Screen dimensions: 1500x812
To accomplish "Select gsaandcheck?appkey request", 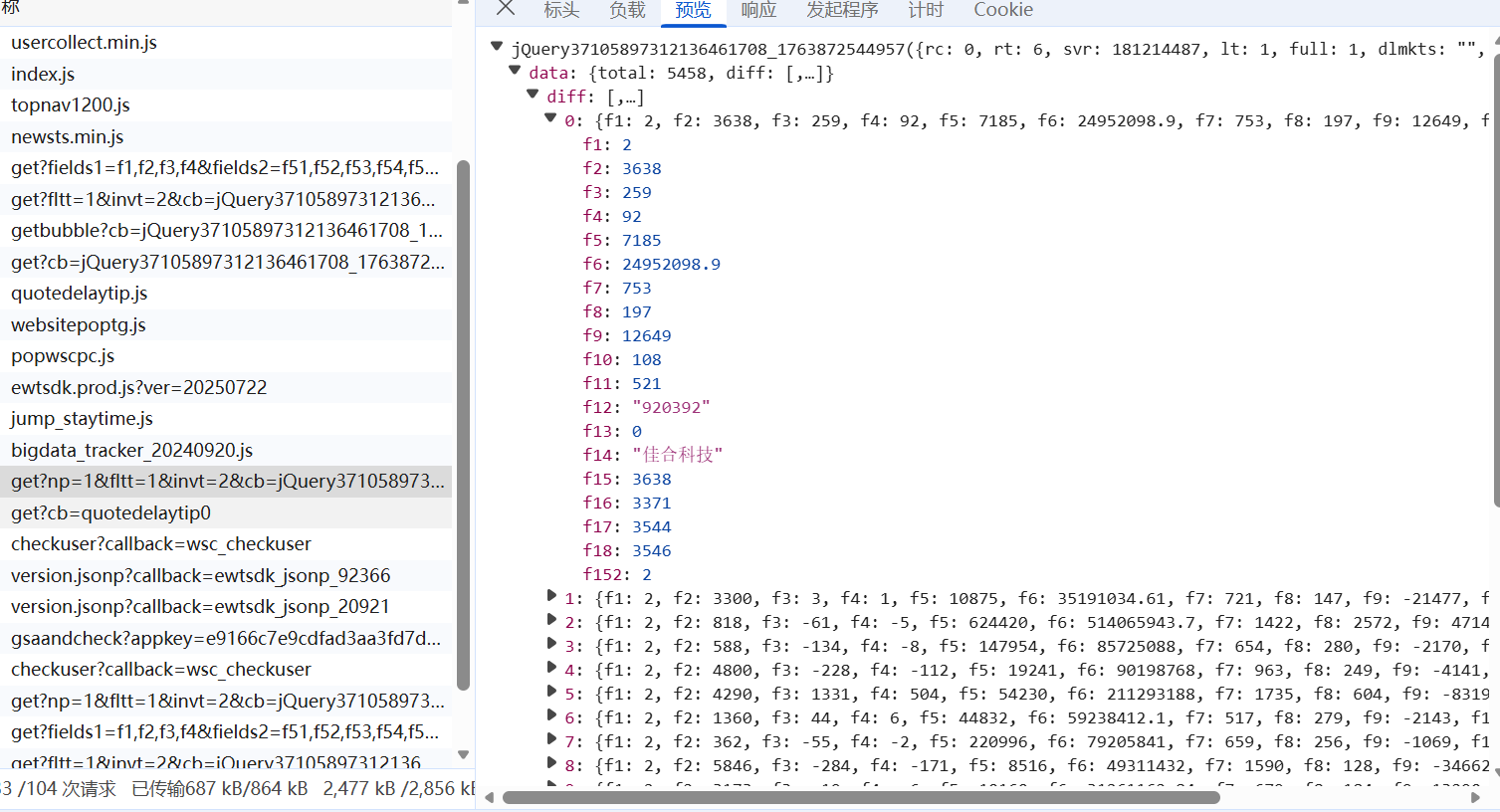I will pos(226,638).
